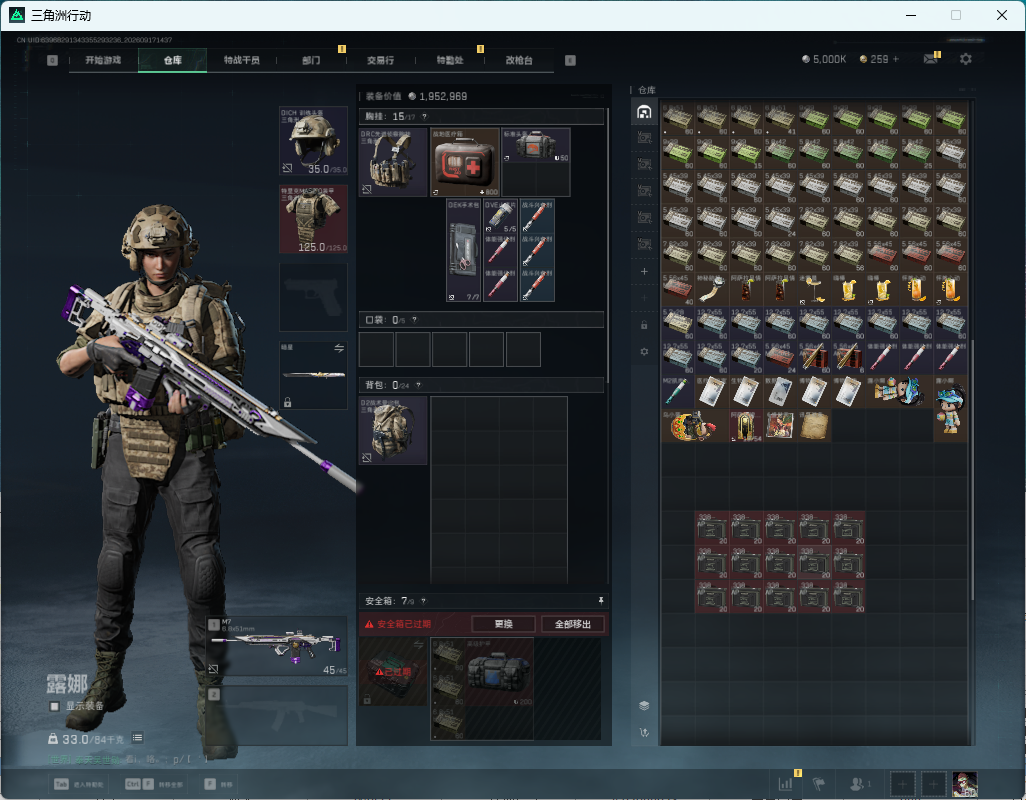Go to the 交易行 tab
The image size is (1026, 800).
(380, 60)
